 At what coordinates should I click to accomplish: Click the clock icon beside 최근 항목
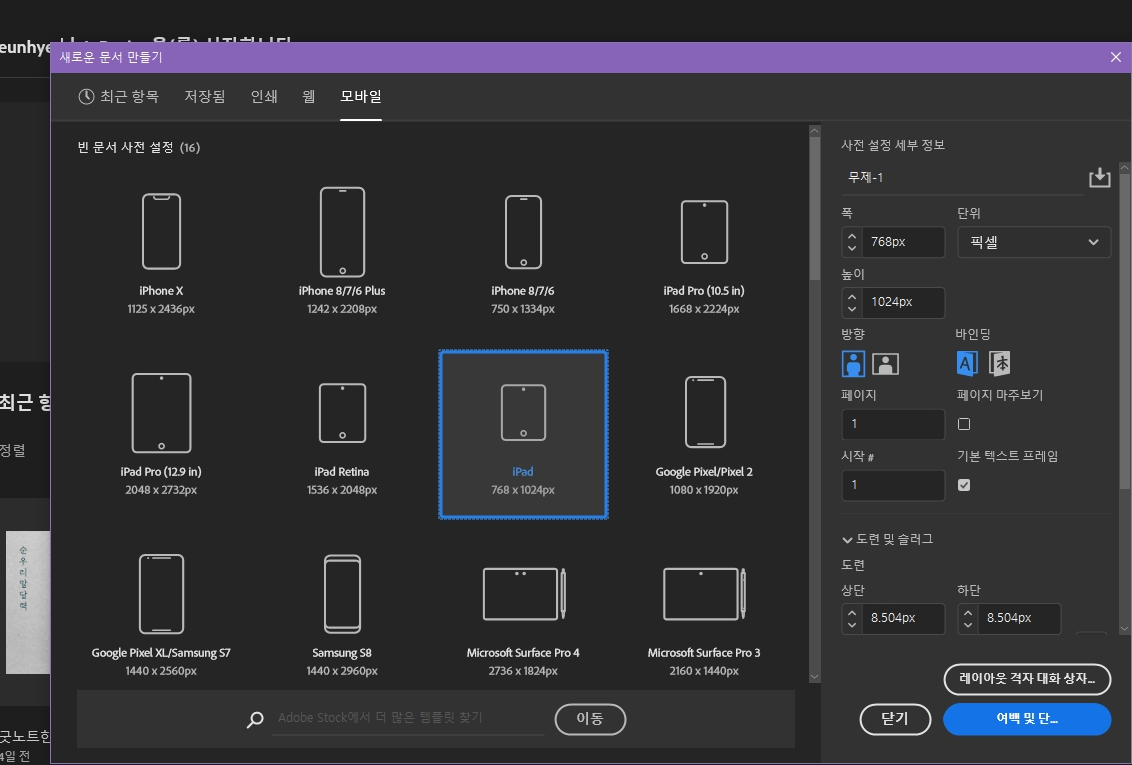pyautogui.click(x=87, y=97)
